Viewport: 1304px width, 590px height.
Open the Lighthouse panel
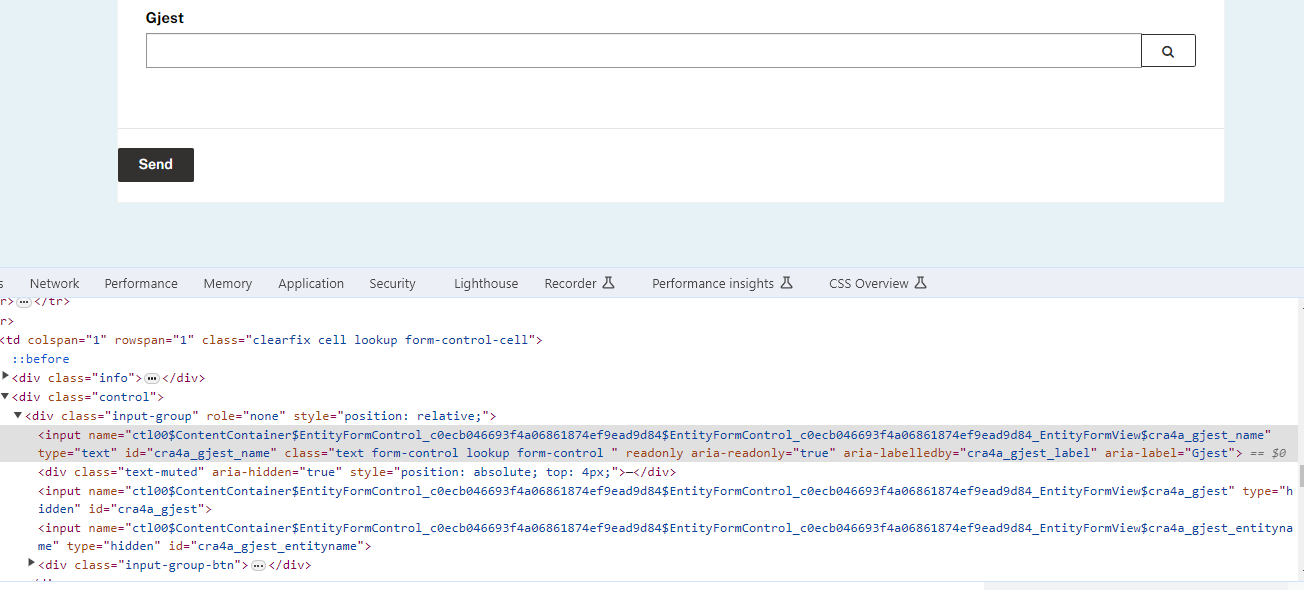[486, 282]
